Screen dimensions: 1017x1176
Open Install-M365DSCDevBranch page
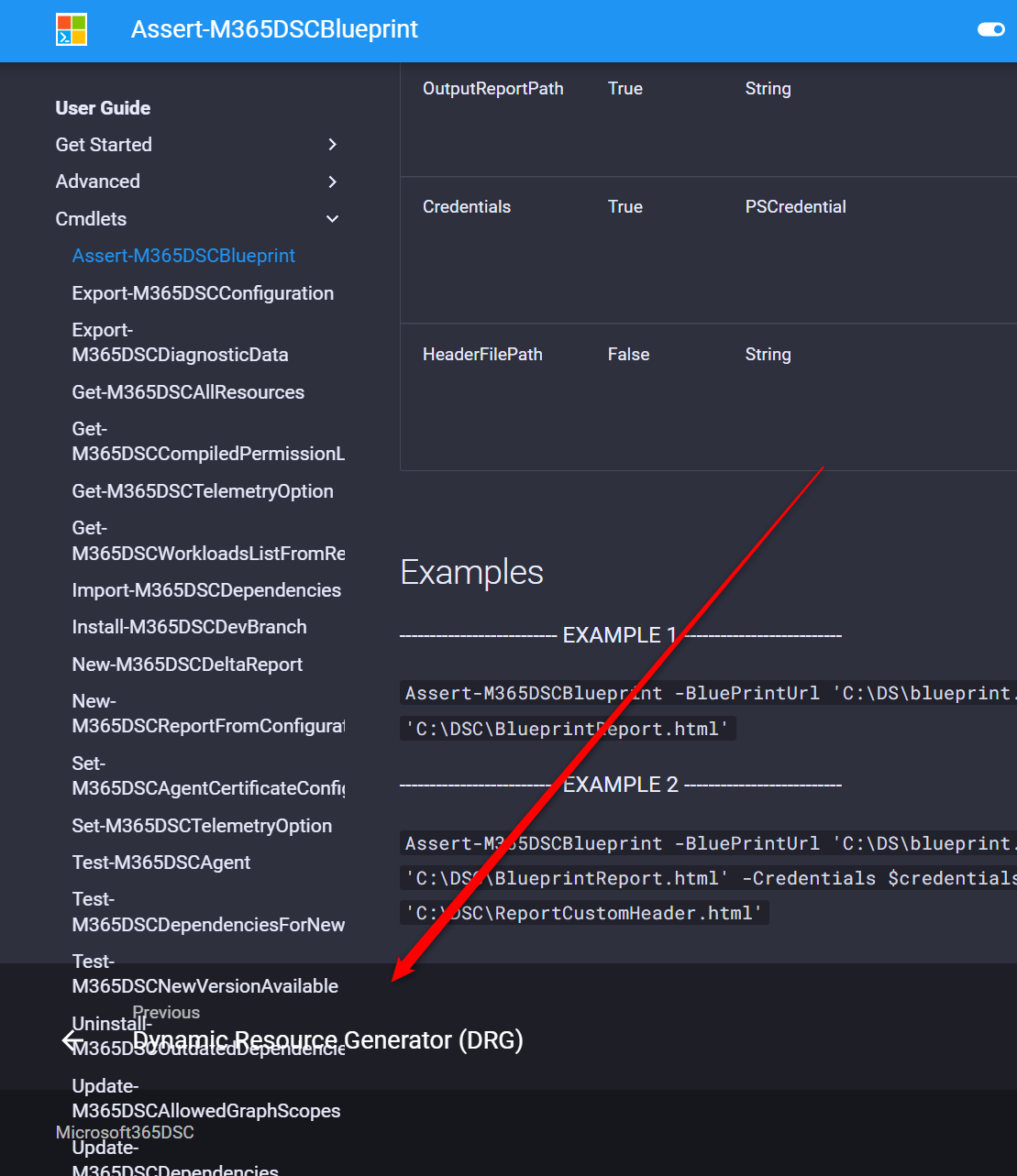[190, 627]
